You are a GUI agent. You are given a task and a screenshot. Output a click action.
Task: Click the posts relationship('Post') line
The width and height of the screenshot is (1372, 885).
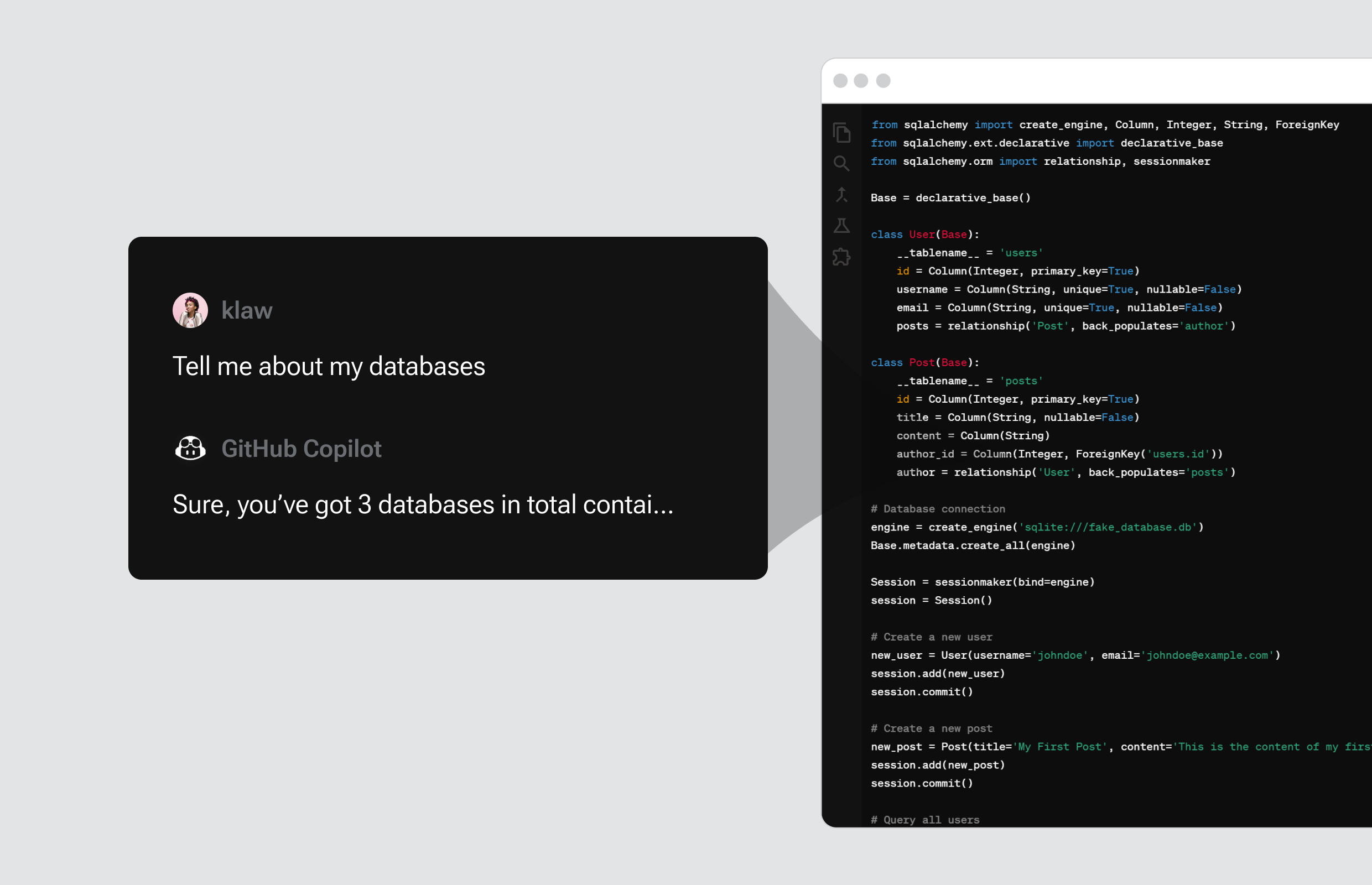[1066, 326]
